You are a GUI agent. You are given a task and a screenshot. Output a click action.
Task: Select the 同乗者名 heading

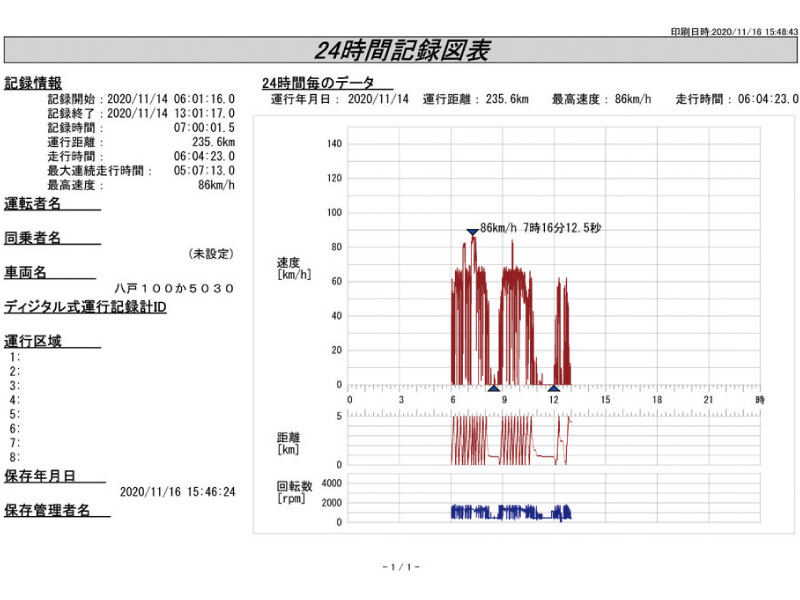(x=33, y=238)
